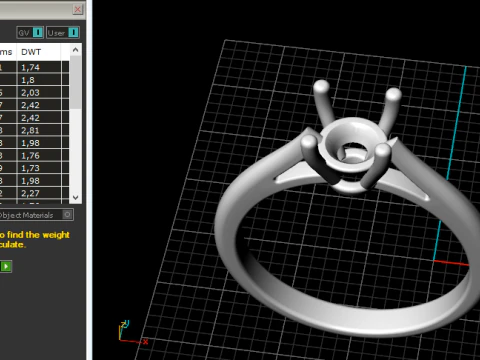Select the DWT cell reading 1,73

coord(39,168)
